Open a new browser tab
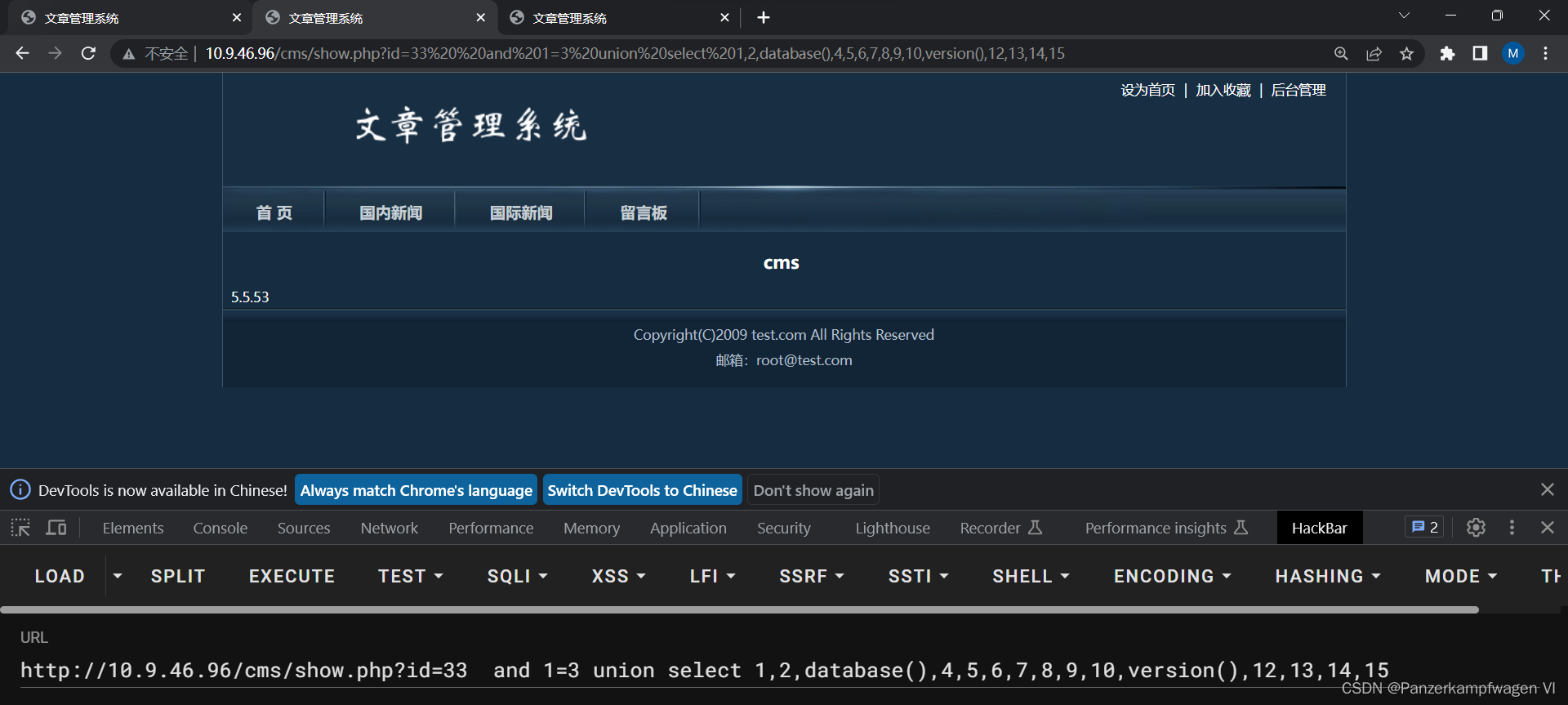 click(764, 17)
